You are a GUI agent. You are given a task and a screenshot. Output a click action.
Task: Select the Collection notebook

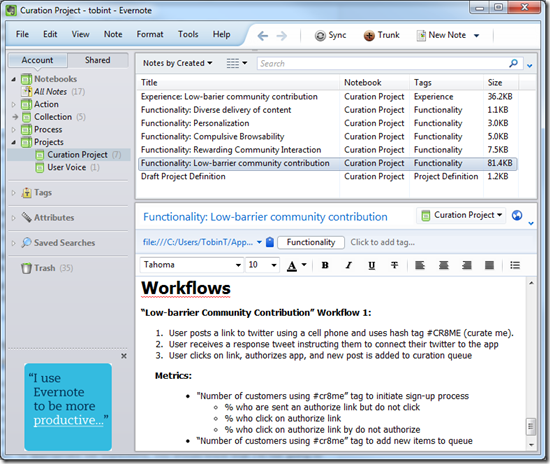click(53, 117)
